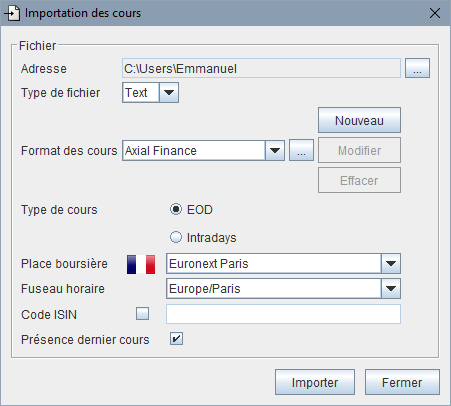Image resolution: width=451 pixels, height=406 pixels.
Task: Expand the Type de fichier Text dropdown
Action: click(169, 92)
